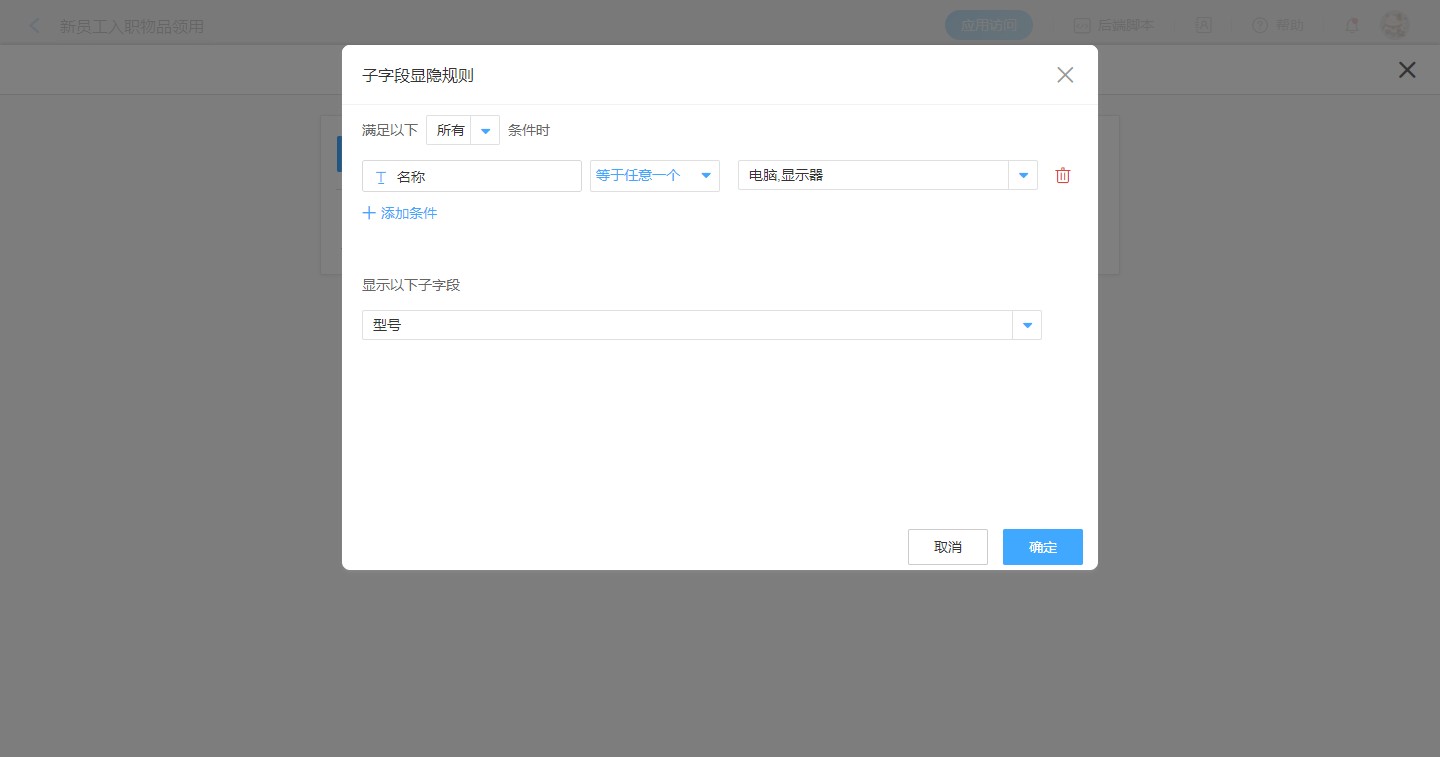Click 添加条件 to add a condition
Viewport: 1440px width, 757px height.
pyautogui.click(x=400, y=213)
